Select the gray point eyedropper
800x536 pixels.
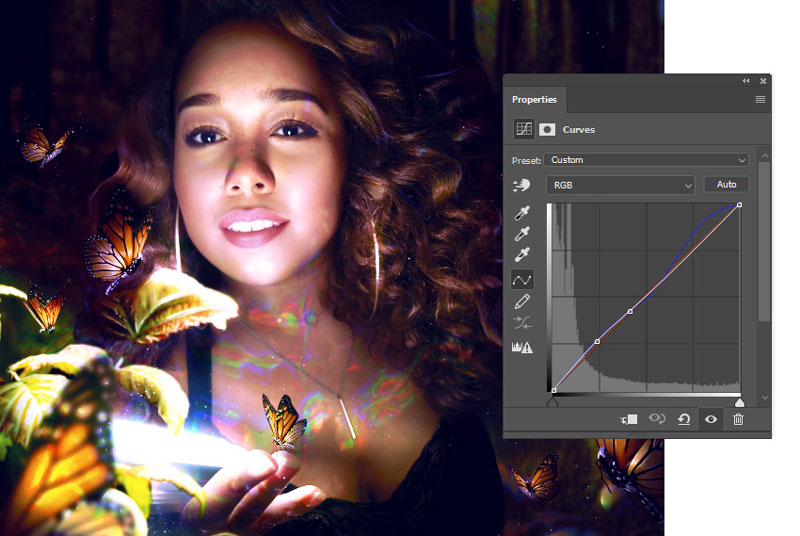pyautogui.click(x=522, y=234)
